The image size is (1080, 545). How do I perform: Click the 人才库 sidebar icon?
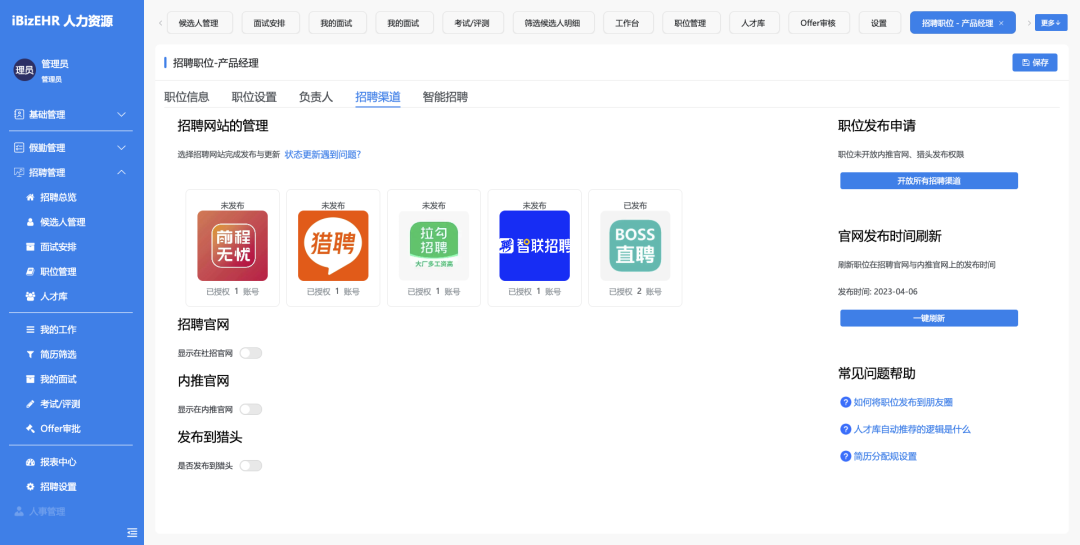30,296
